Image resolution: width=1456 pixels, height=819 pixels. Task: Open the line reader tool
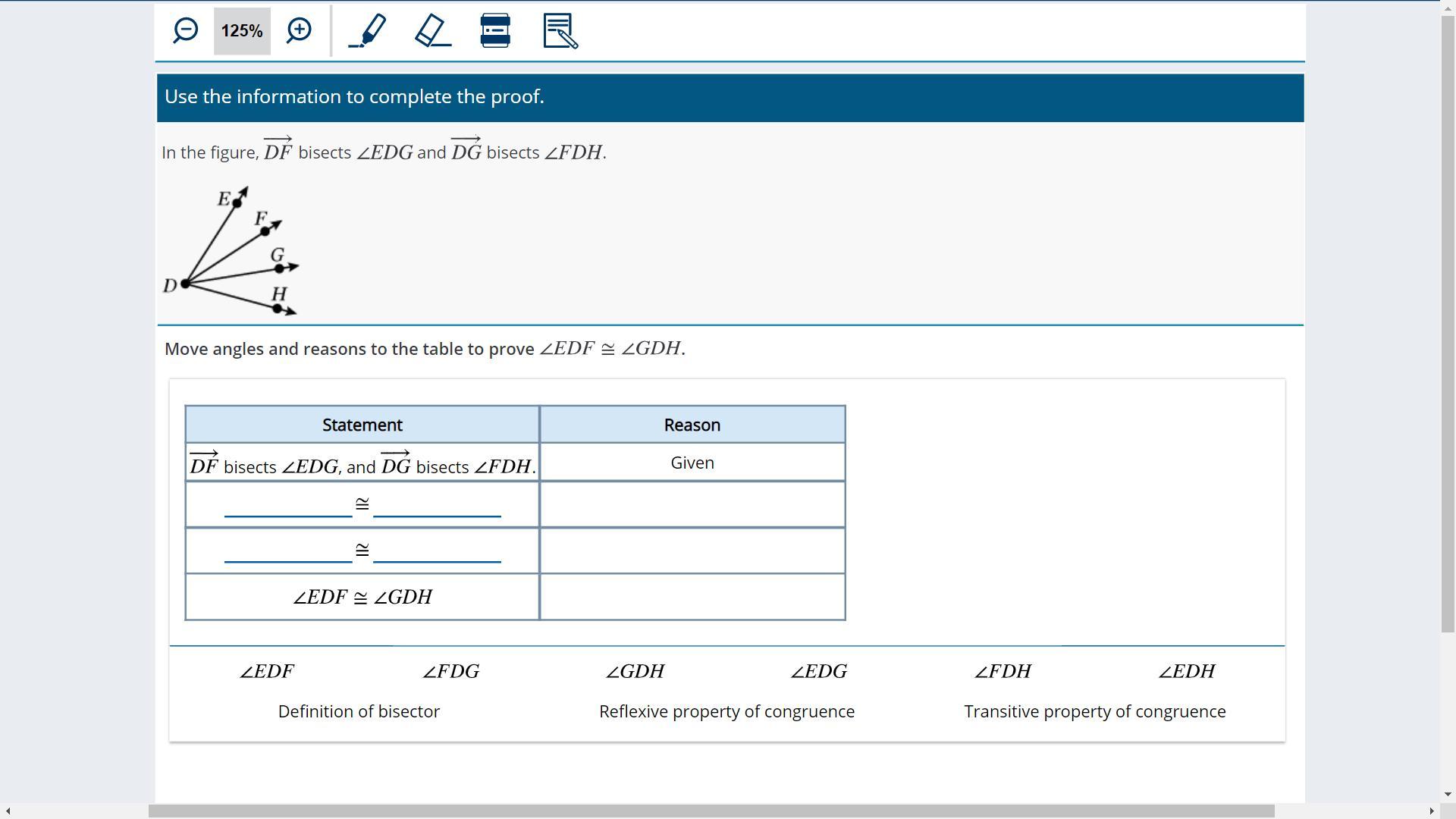point(495,31)
